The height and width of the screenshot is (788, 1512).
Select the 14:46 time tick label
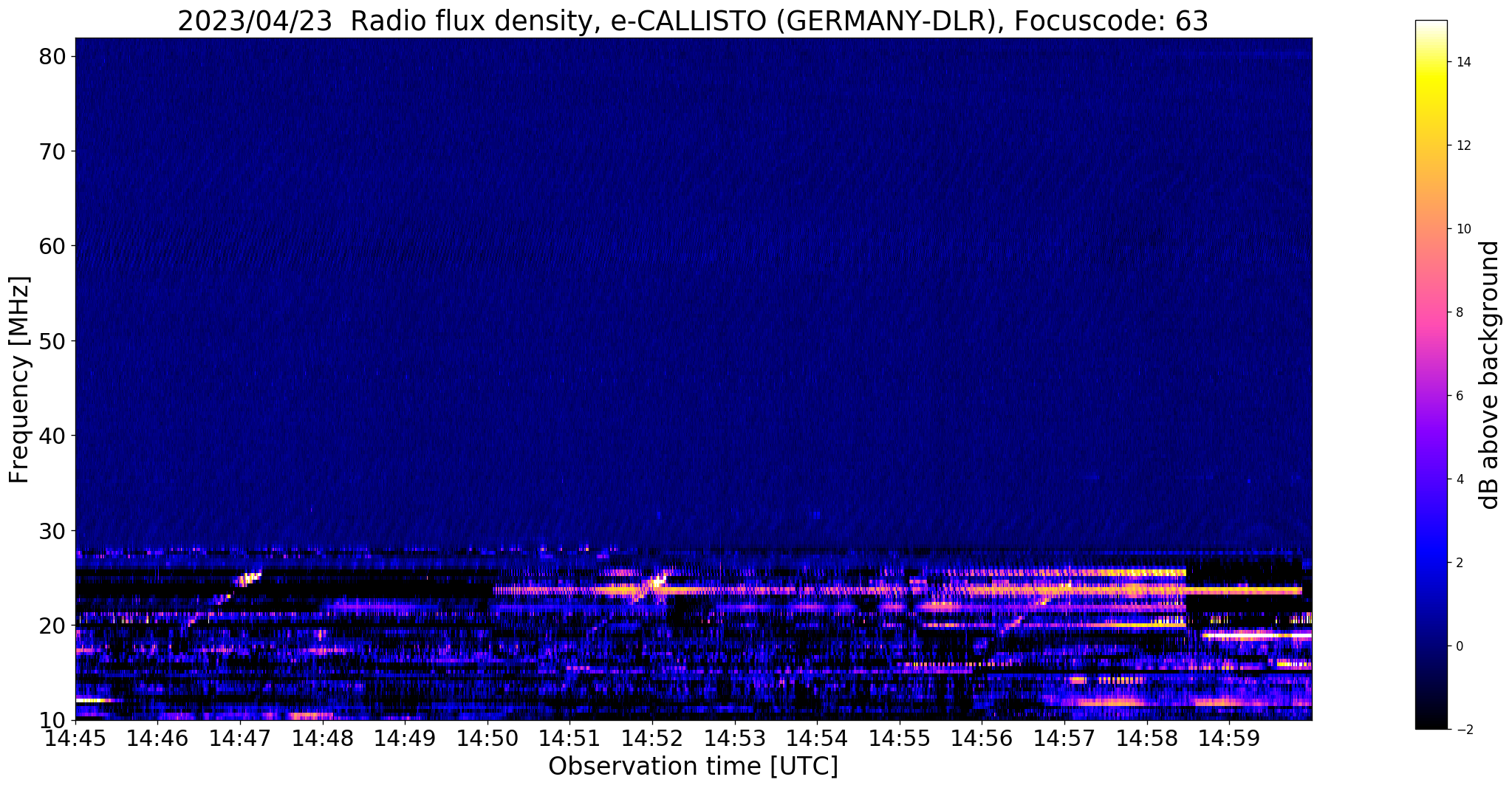point(157,739)
